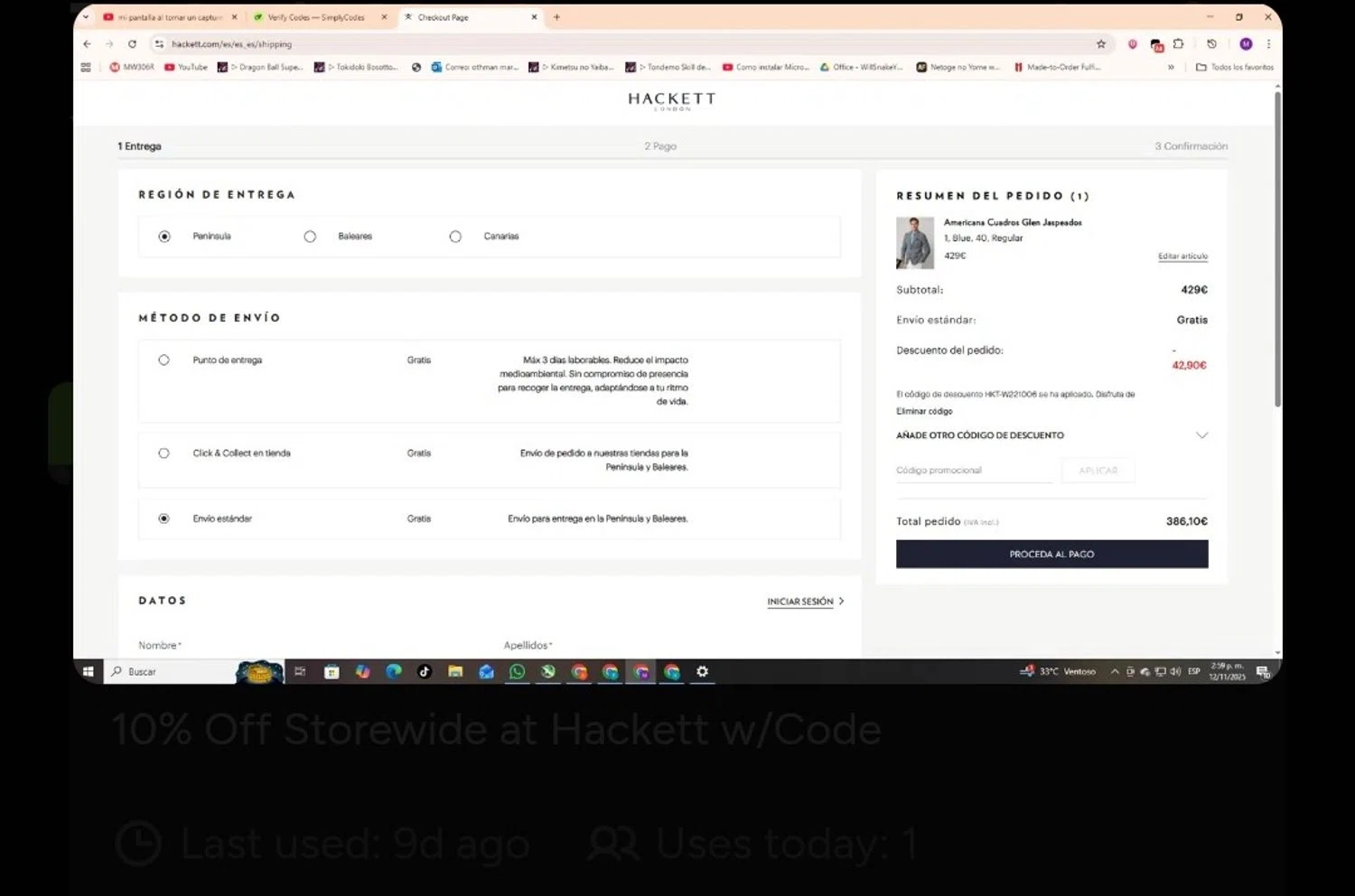Launch Microsoft Edge from the taskbar
The width and height of the screenshot is (1355, 896).
[x=394, y=671]
